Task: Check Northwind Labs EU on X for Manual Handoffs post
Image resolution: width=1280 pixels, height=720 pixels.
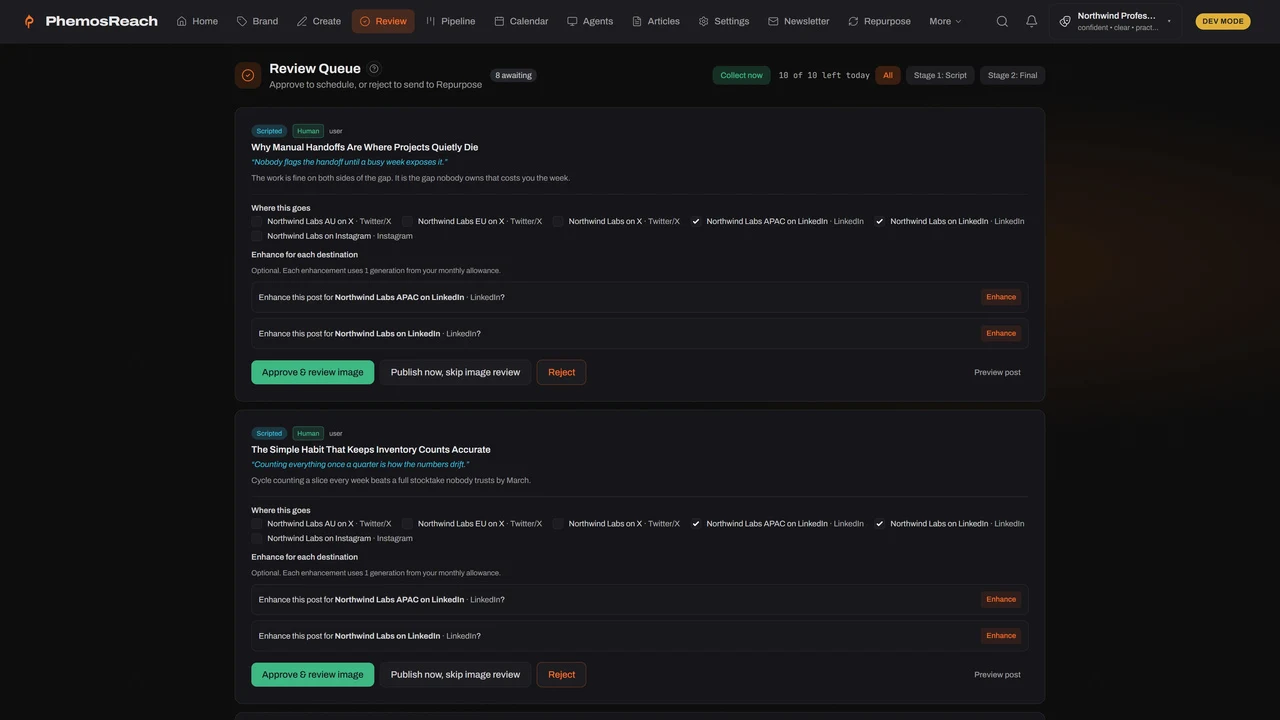Action: (407, 222)
